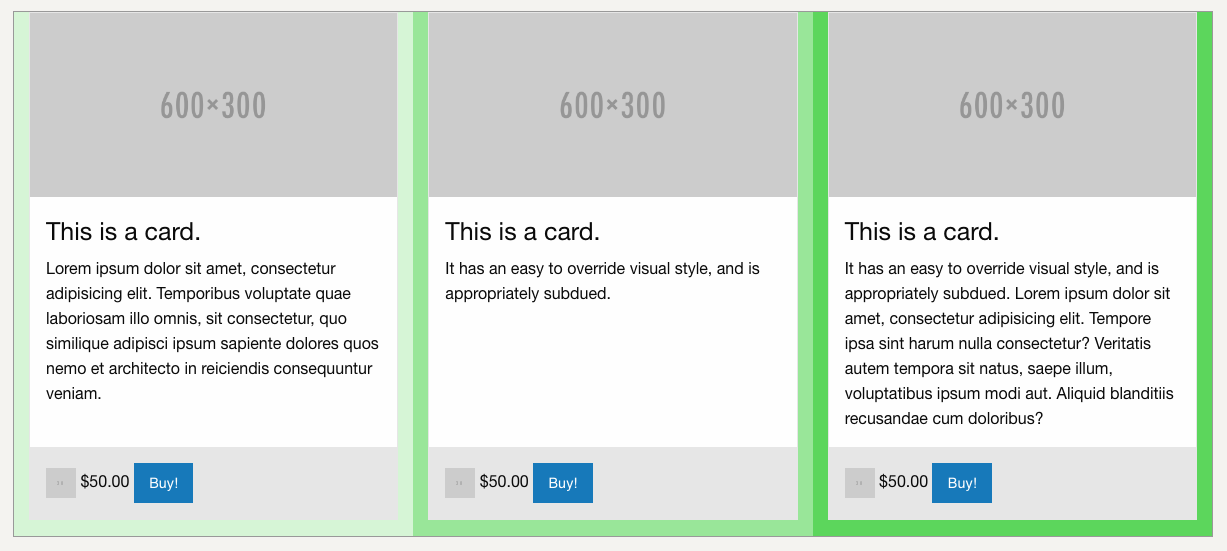This screenshot has height=551, width=1227.
Task: Click small gray icon in light-green card footer
Action: coord(61,483)
